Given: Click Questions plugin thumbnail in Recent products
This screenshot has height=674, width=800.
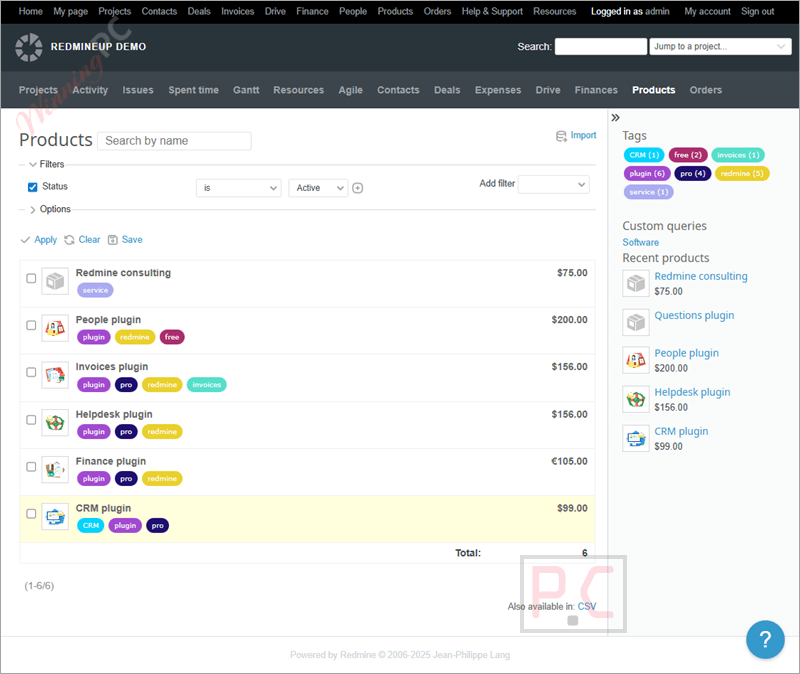Looking at the screenshot, I should pos(636,322).
